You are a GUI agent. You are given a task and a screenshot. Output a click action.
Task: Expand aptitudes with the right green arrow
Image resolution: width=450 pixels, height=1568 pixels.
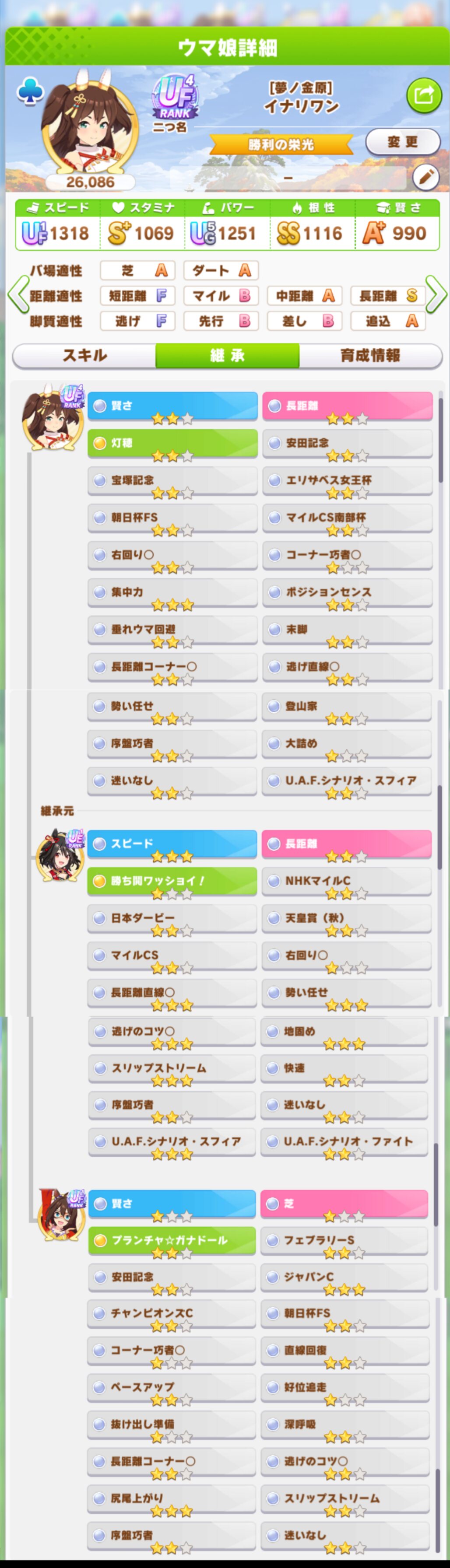coord(436,294)
